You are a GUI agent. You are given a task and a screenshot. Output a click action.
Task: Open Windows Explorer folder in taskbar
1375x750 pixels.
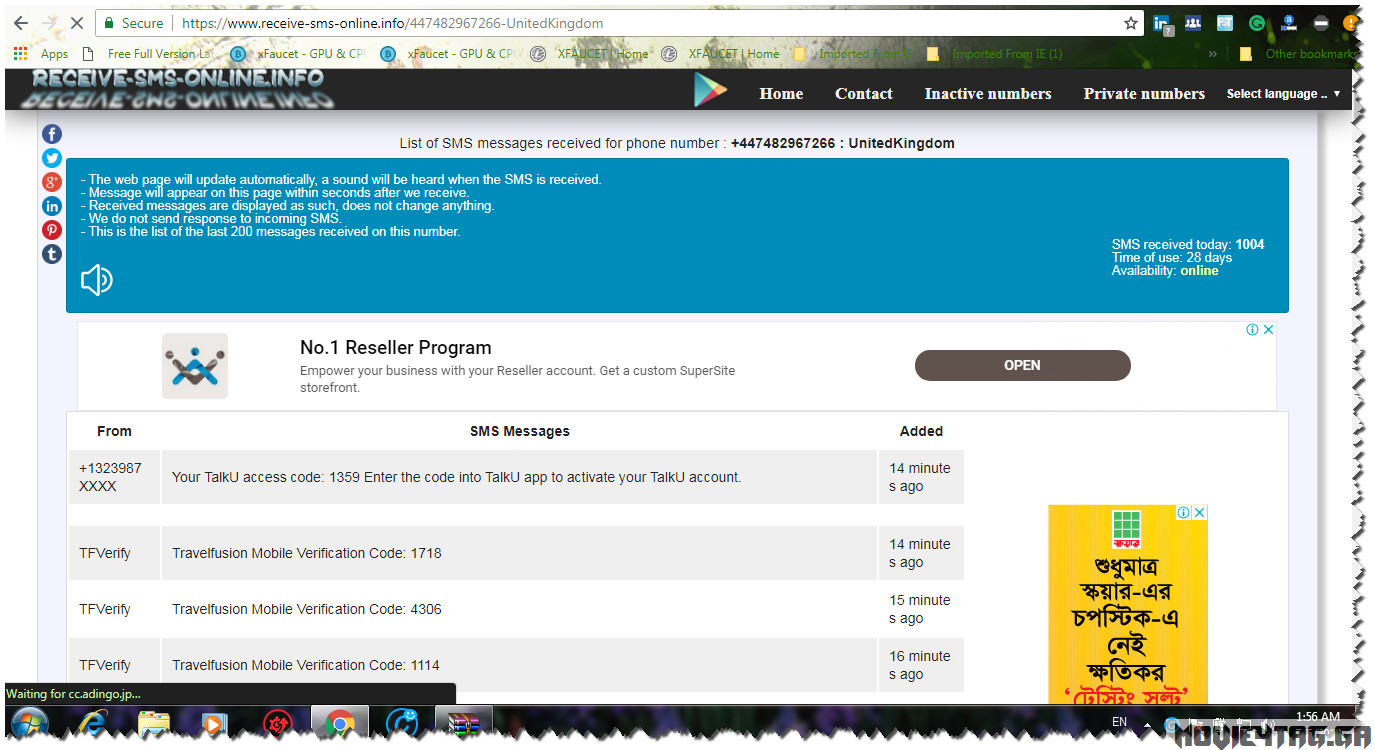pos(154,724)
